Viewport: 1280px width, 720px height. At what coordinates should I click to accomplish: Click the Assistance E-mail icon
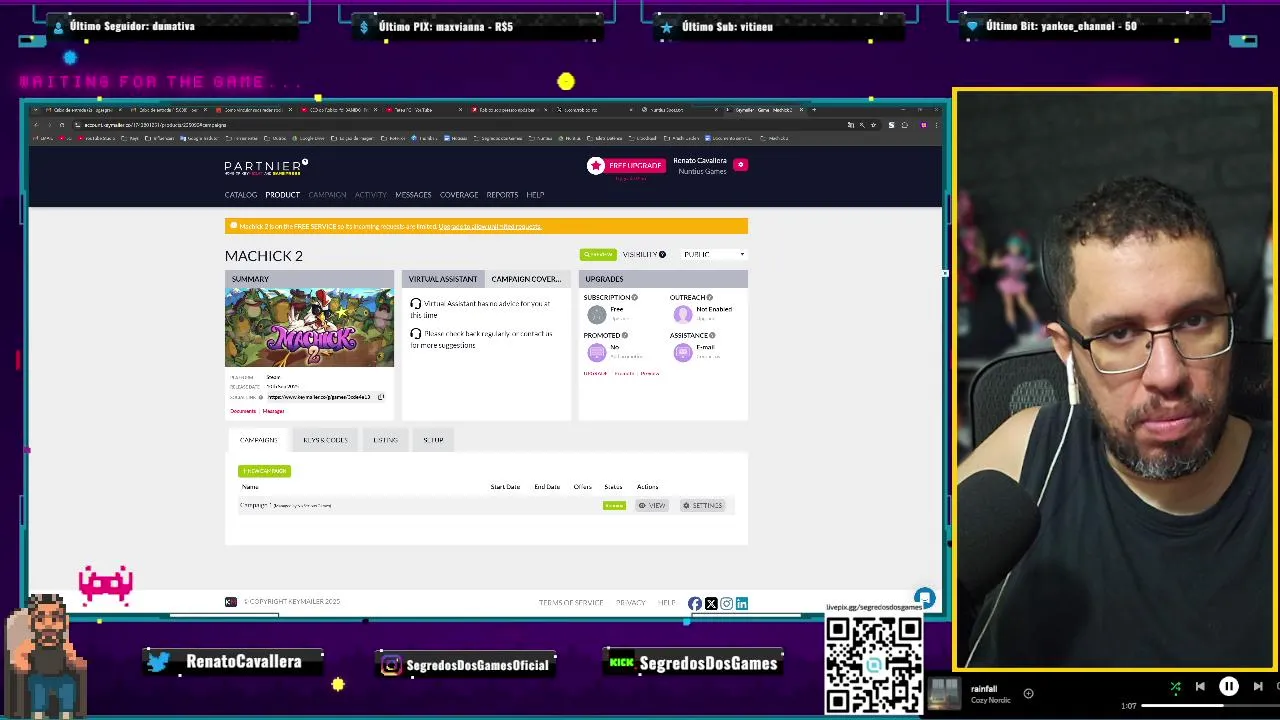point(683,352)
